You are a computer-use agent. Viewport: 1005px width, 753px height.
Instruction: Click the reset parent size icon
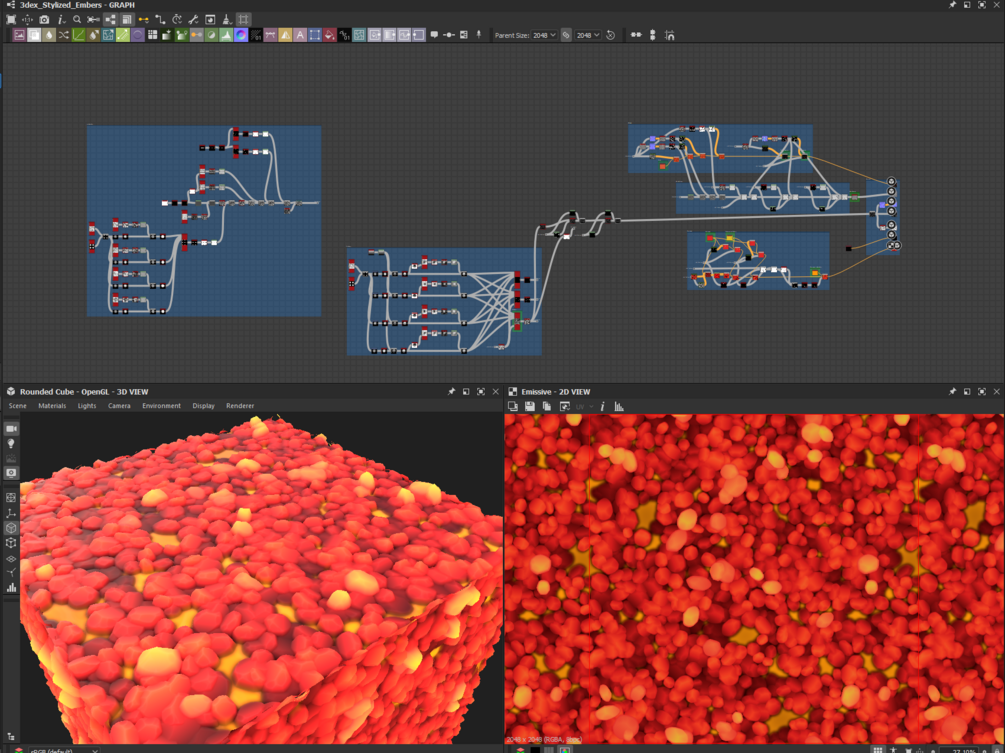click(x=610, y=35)
